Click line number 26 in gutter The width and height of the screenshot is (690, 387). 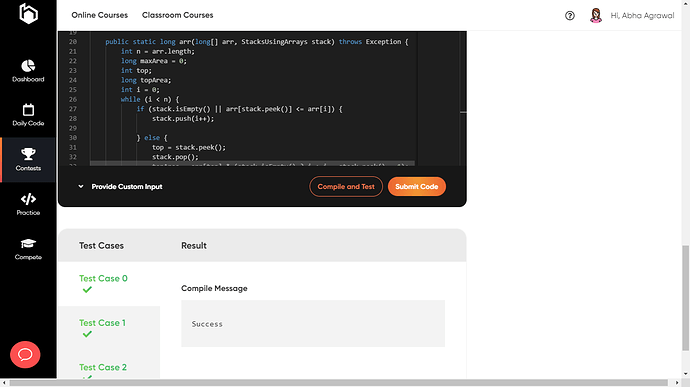(73, 100)
